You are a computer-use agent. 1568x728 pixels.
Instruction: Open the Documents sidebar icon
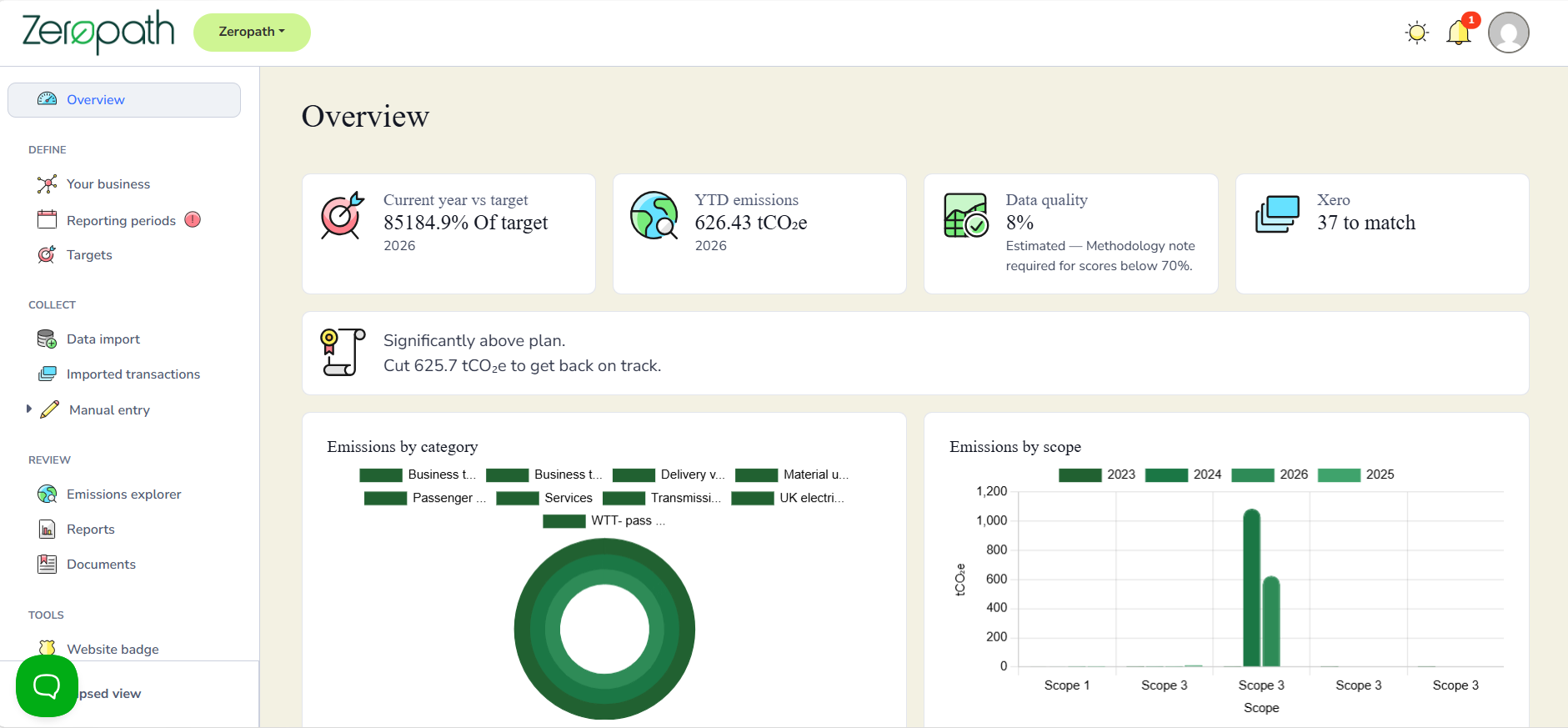tap(48, 564)
